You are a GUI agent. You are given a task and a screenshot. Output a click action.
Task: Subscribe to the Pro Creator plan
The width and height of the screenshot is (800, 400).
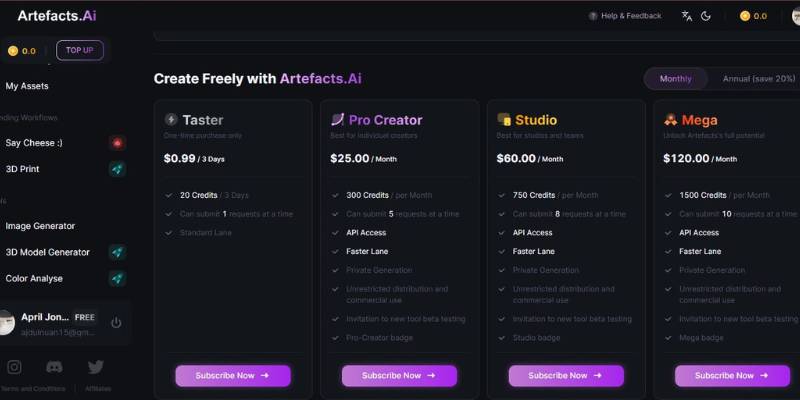(x=399, y=376)
